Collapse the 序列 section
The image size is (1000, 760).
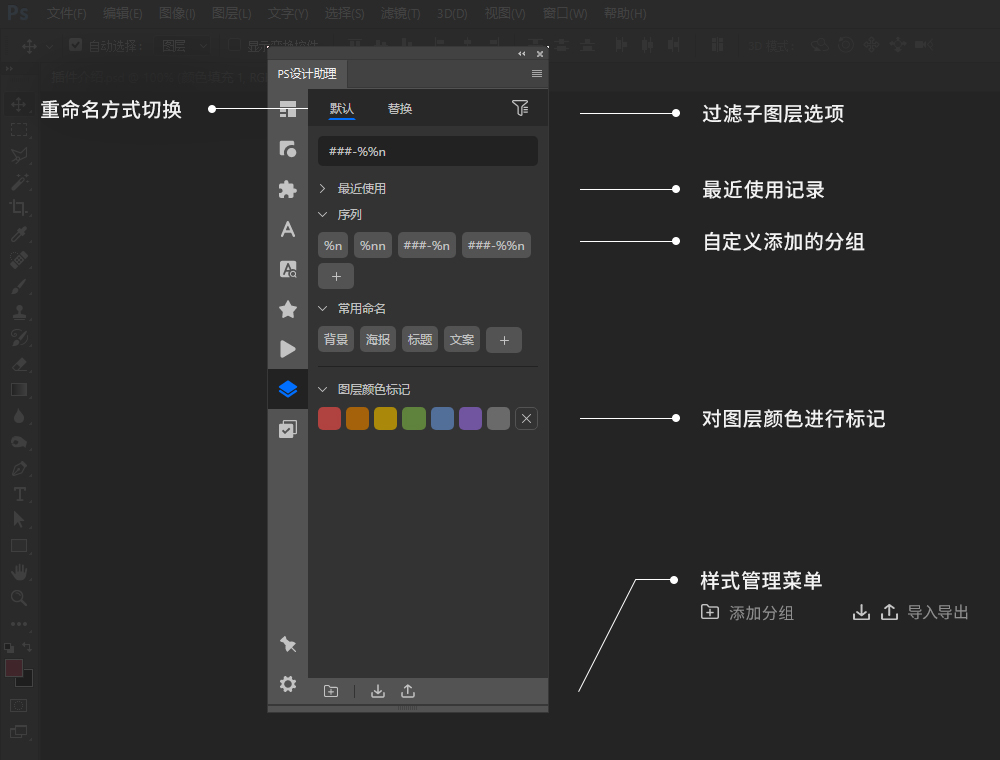(x=322, y=215)
